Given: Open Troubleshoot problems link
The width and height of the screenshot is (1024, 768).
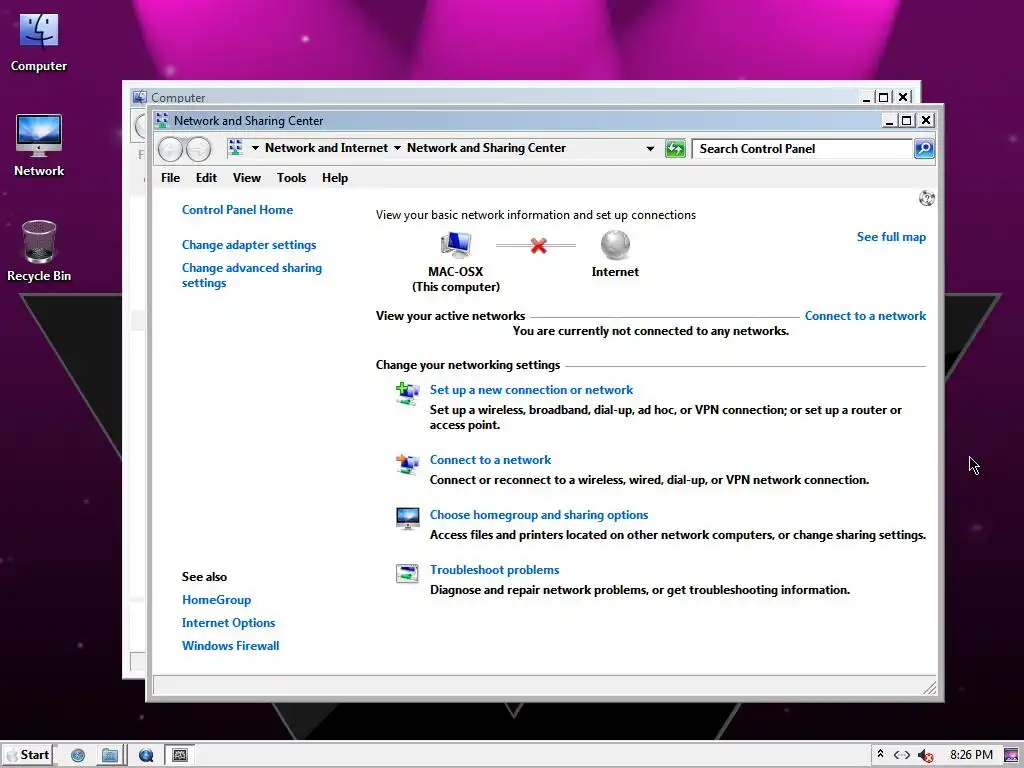Looking at the screenshot, I should coord(494,569).
